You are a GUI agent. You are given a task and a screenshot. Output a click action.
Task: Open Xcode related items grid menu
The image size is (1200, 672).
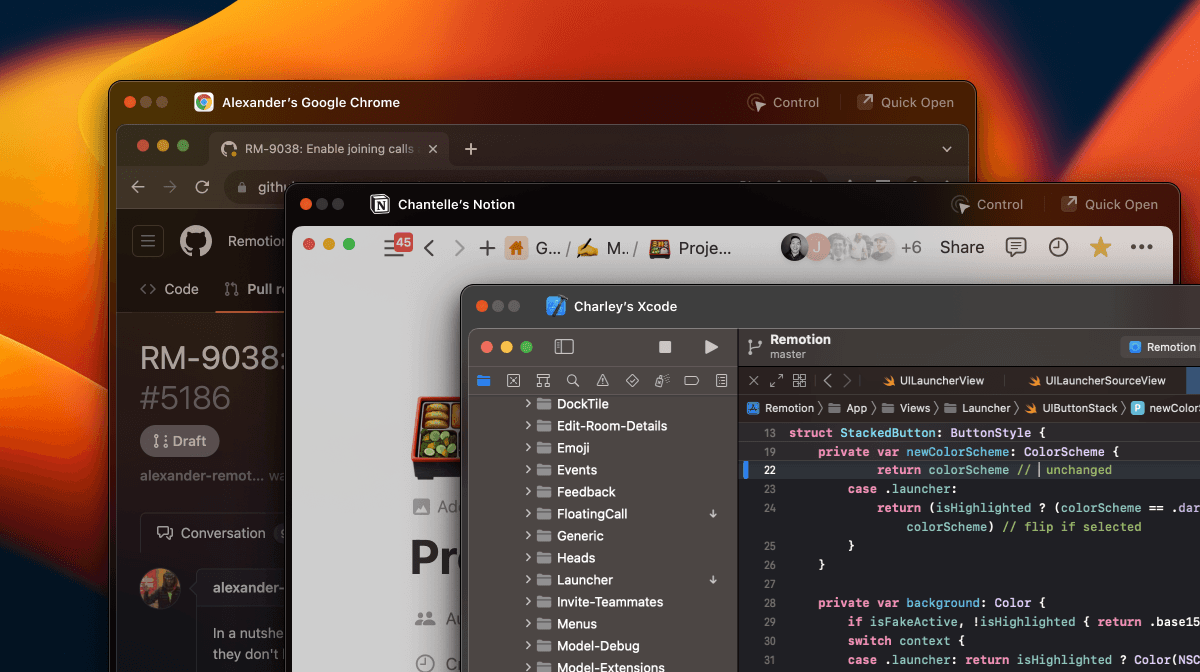(799, 381)
